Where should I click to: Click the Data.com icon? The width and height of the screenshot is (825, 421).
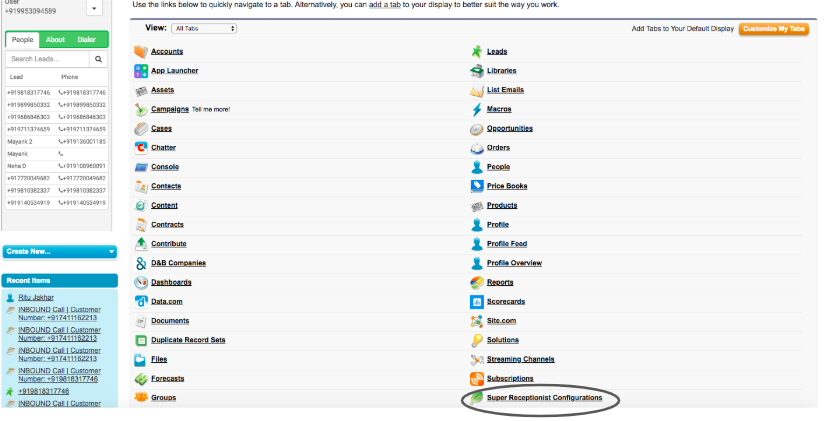[x=141, y=302]
